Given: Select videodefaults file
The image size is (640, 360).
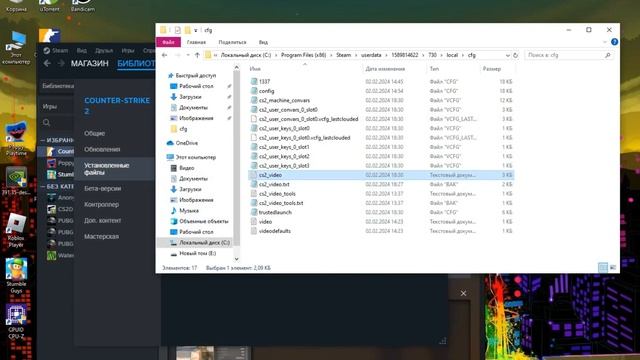Looking at the screenshot, I should (275, 231).
